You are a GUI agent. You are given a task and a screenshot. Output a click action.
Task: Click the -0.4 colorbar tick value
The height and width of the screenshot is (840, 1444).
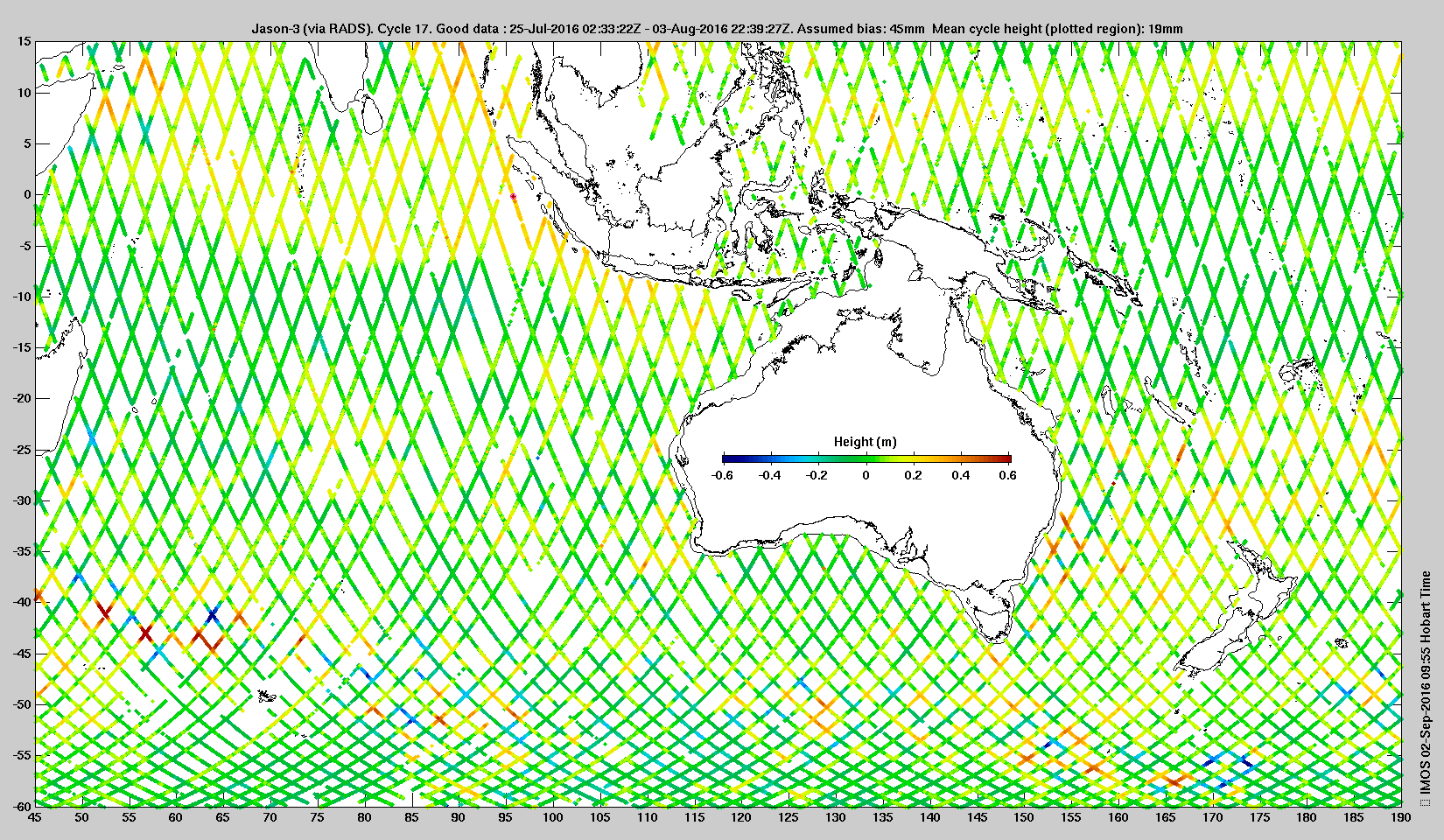pos(770,475)
